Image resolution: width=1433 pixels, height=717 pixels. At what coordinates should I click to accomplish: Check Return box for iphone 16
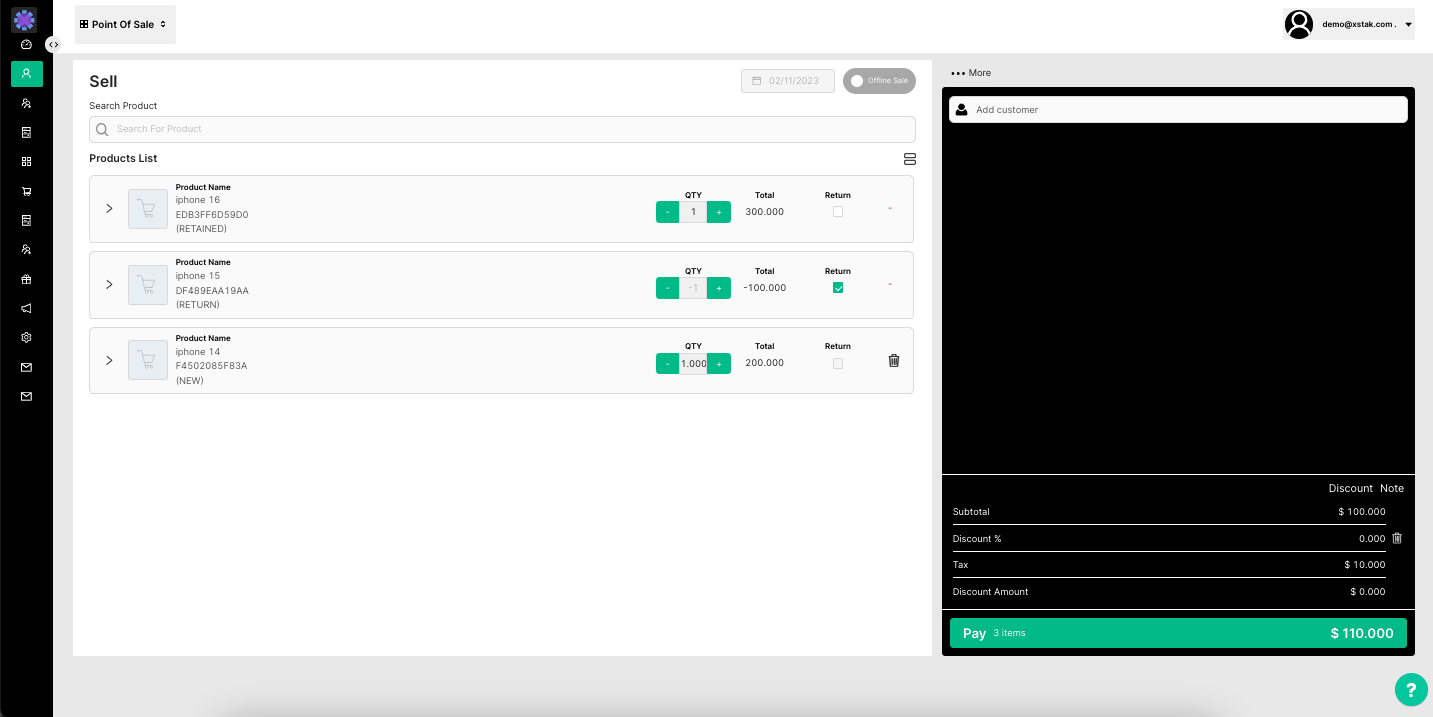tap(838, 212)
